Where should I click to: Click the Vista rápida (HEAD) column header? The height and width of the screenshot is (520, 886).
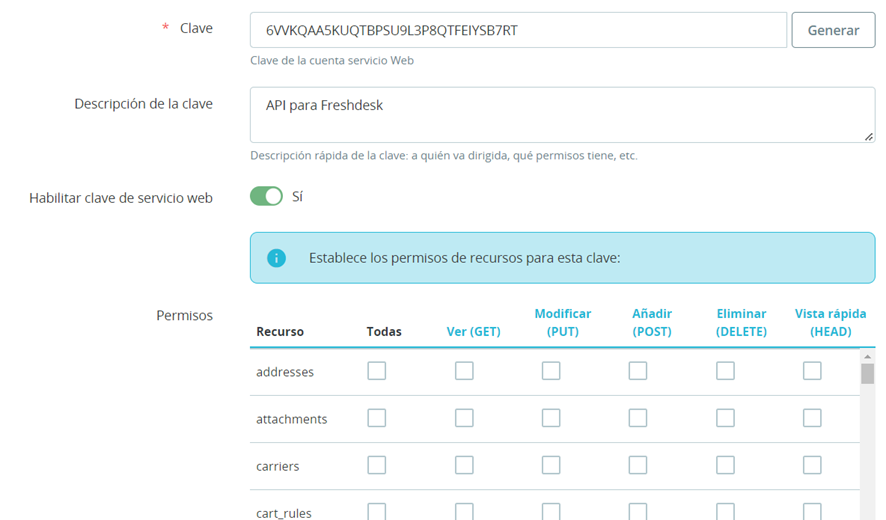point(830,322)
